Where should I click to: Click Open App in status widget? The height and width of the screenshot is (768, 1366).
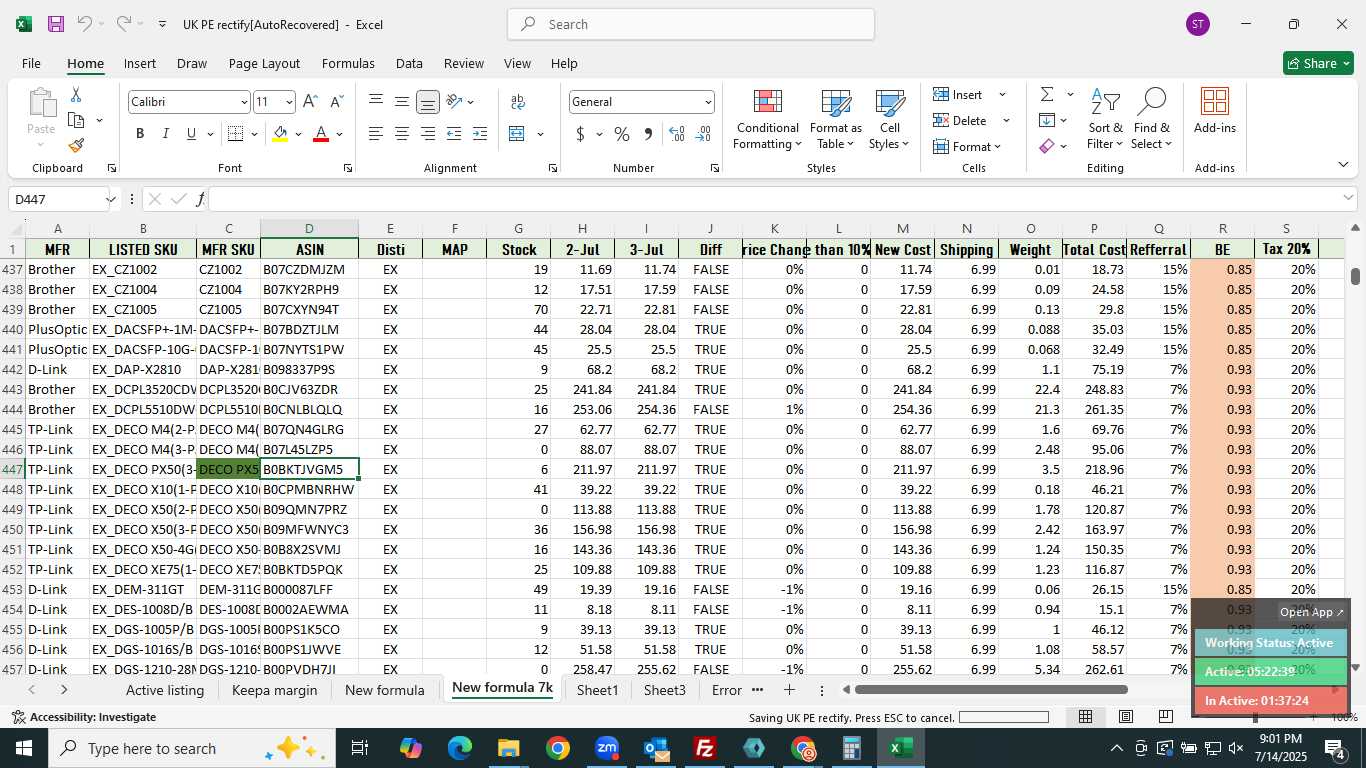coord(1312,612)
